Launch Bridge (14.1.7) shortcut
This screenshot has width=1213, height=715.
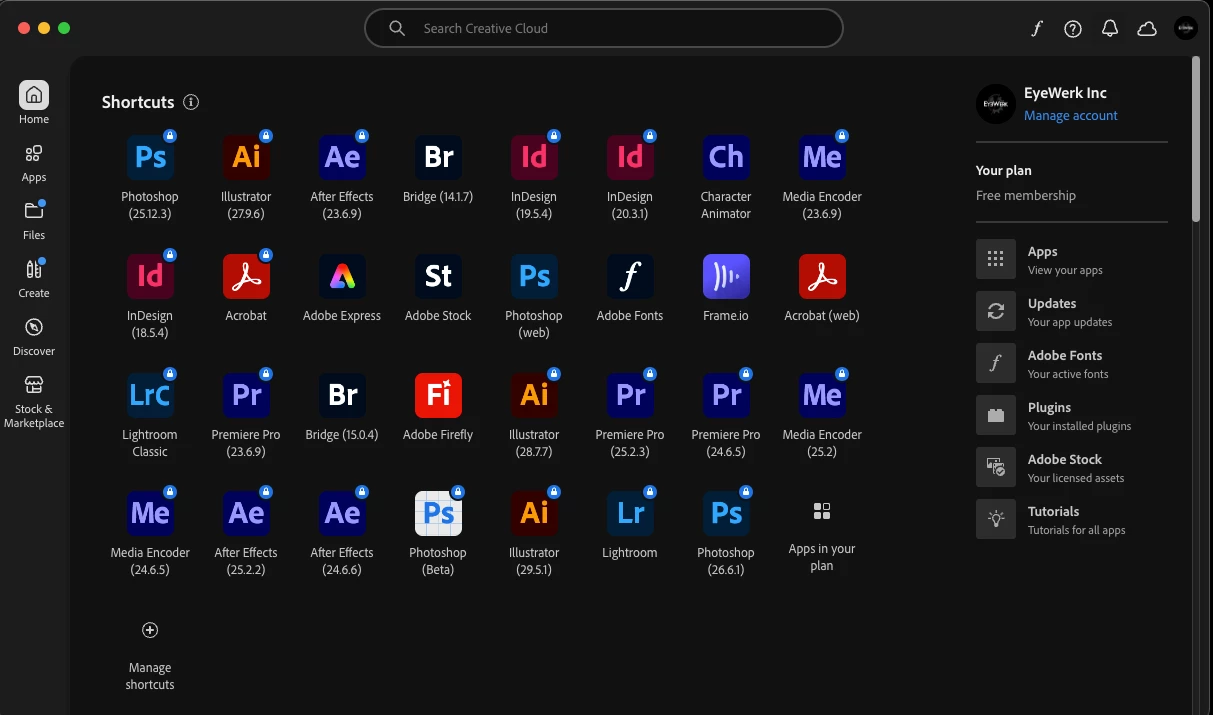pyautogui.click(x=438, y=157)
